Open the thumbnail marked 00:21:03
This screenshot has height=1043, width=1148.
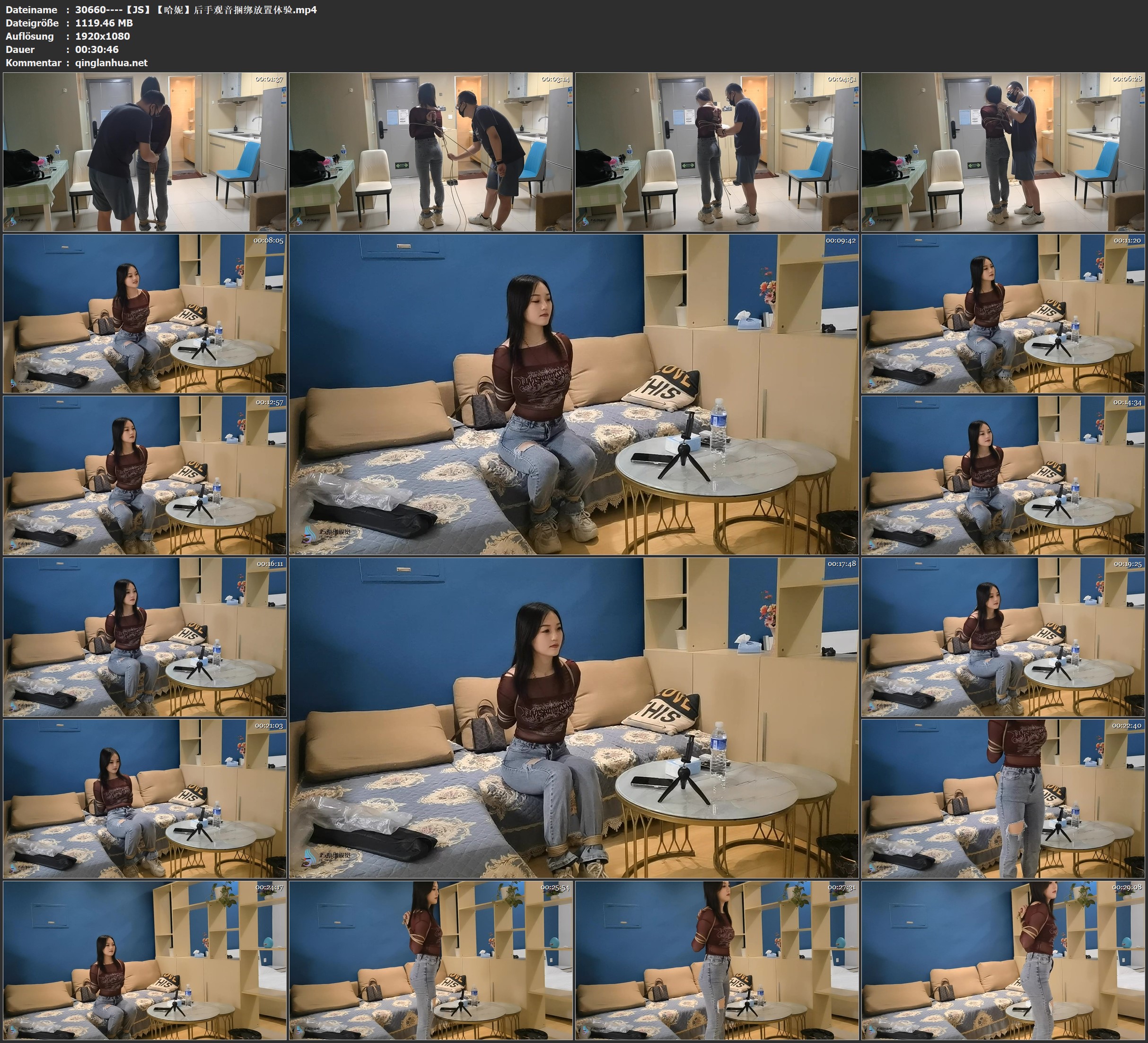[x=145, y=798]
